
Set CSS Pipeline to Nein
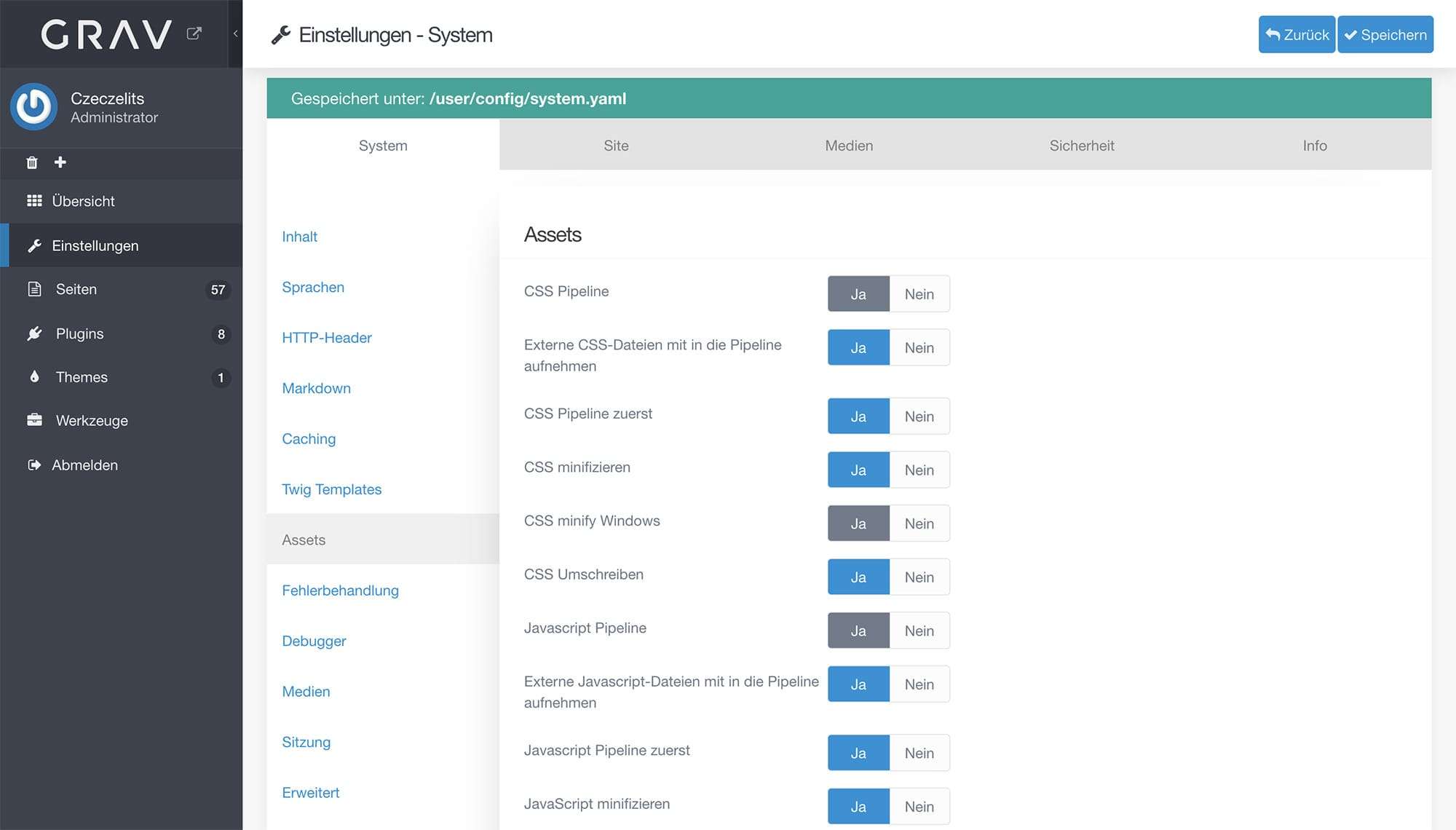[x=919, y=294]
